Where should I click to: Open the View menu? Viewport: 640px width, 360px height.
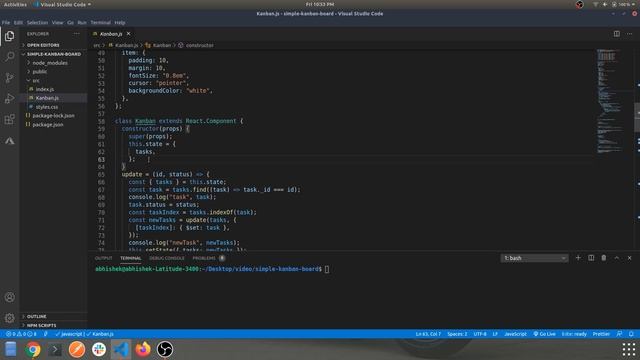click(x=58, y=22)
